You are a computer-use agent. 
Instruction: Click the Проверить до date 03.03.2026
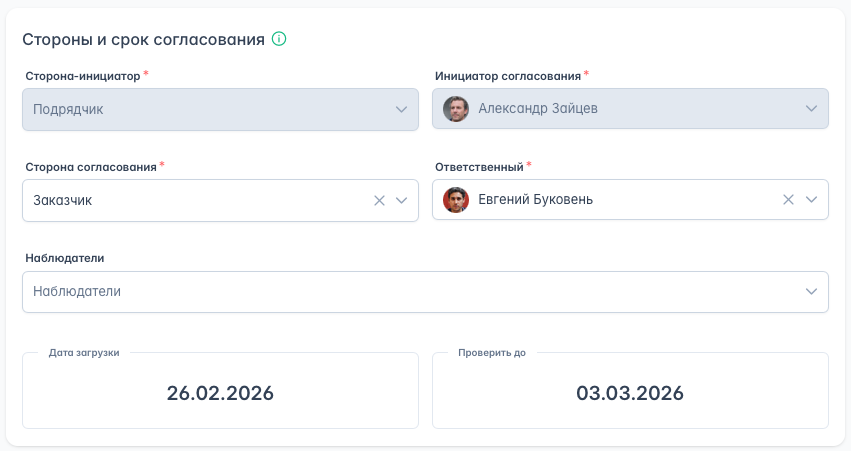click(x=630, y=393)
